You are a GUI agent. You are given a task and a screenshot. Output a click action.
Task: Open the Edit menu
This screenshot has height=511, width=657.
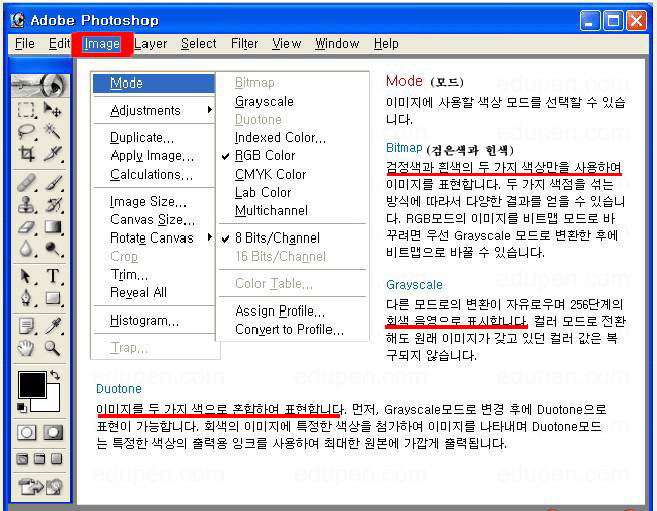59,44
